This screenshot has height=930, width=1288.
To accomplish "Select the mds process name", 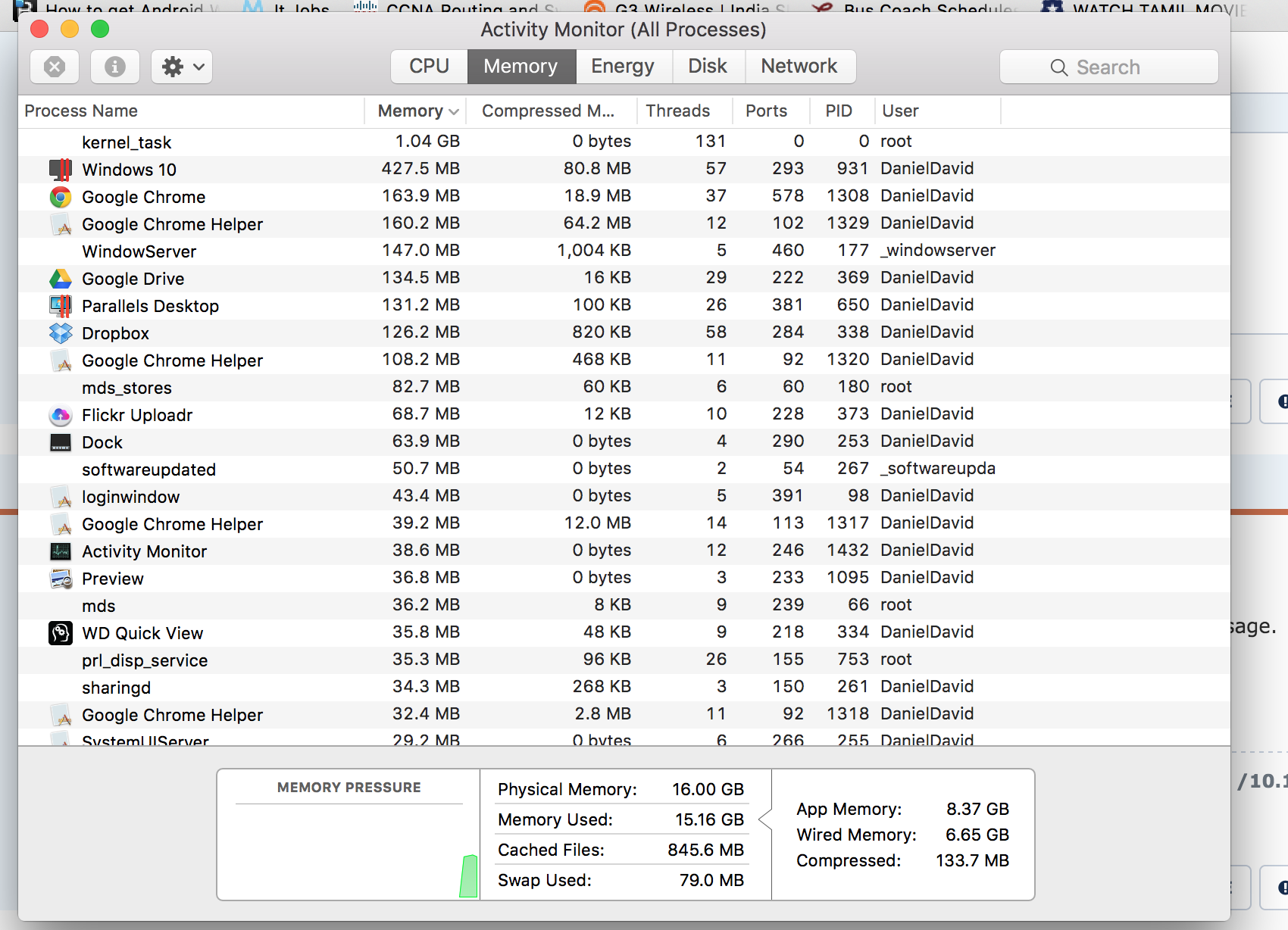I will pos(98,606).
